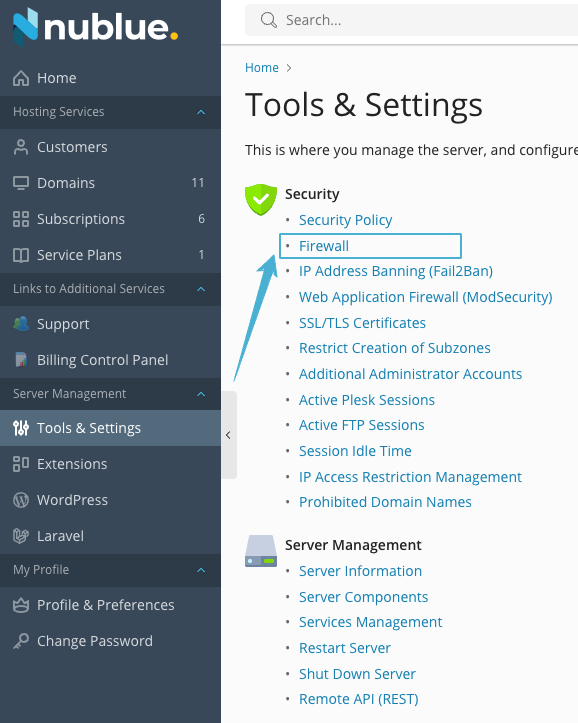The image size is (578, 723).
Task: Click the Billing Control Panel icon
Action: coord(21,360)
